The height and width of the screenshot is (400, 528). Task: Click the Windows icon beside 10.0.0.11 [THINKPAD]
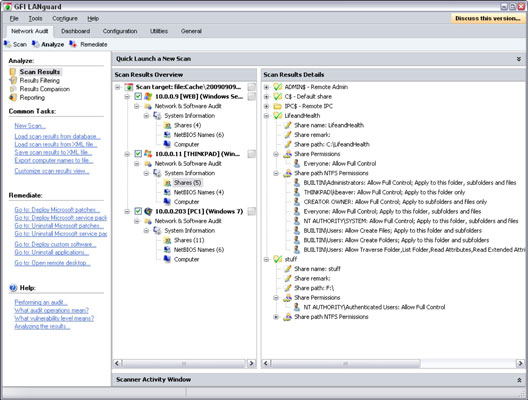pos(148,154)
